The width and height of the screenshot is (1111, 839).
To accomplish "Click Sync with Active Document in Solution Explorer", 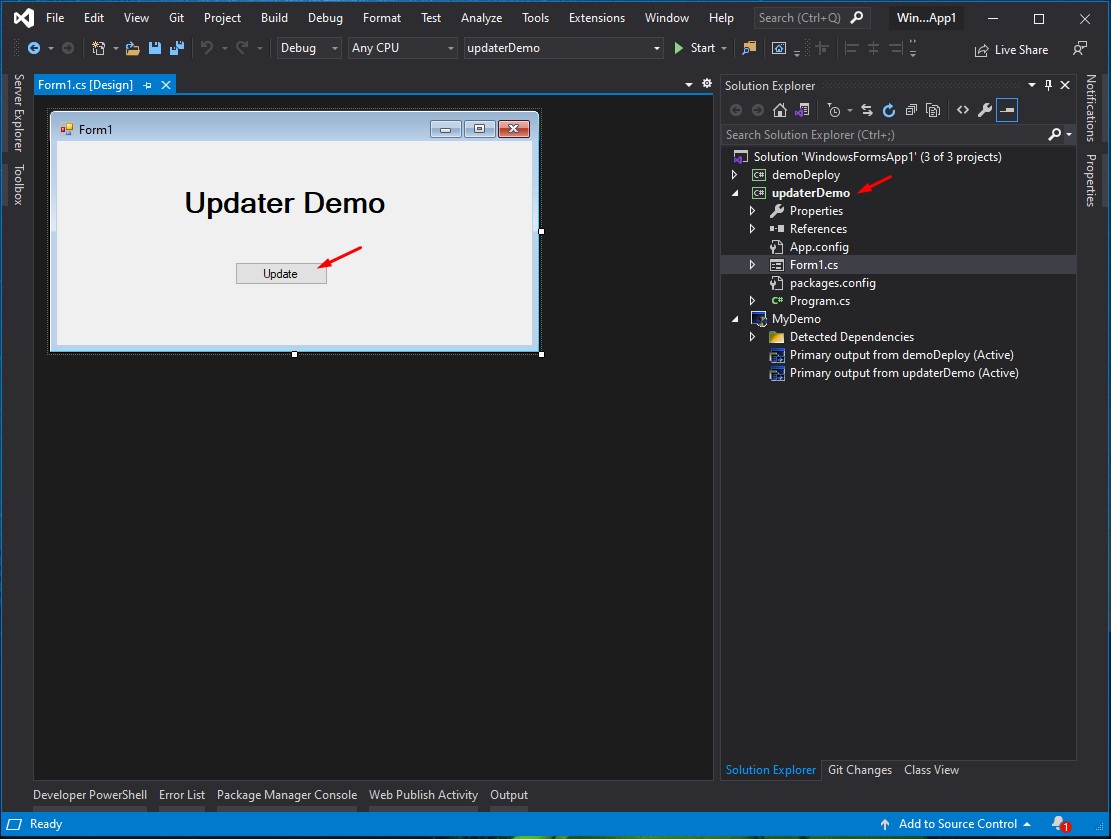I will [866, 110].
